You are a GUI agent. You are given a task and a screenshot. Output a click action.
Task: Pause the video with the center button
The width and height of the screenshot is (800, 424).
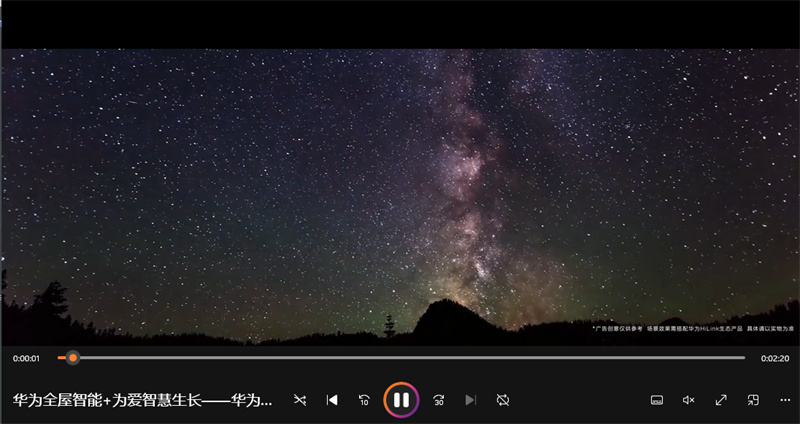click(x=400, y=400)
